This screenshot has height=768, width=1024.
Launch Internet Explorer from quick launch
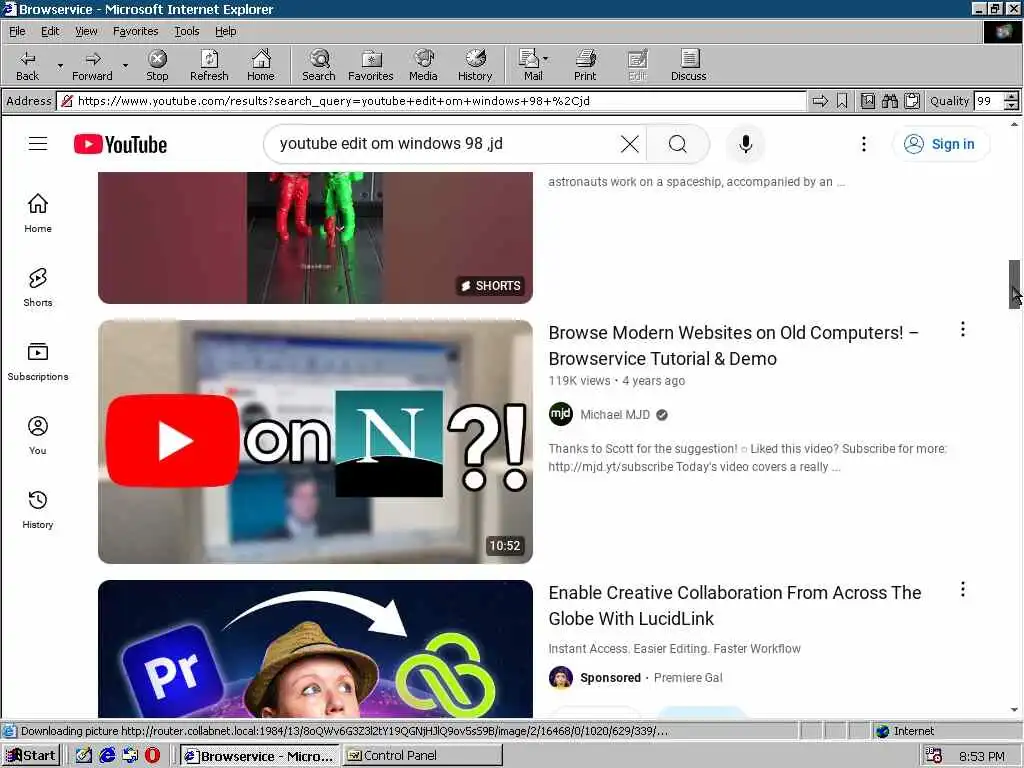107,756
